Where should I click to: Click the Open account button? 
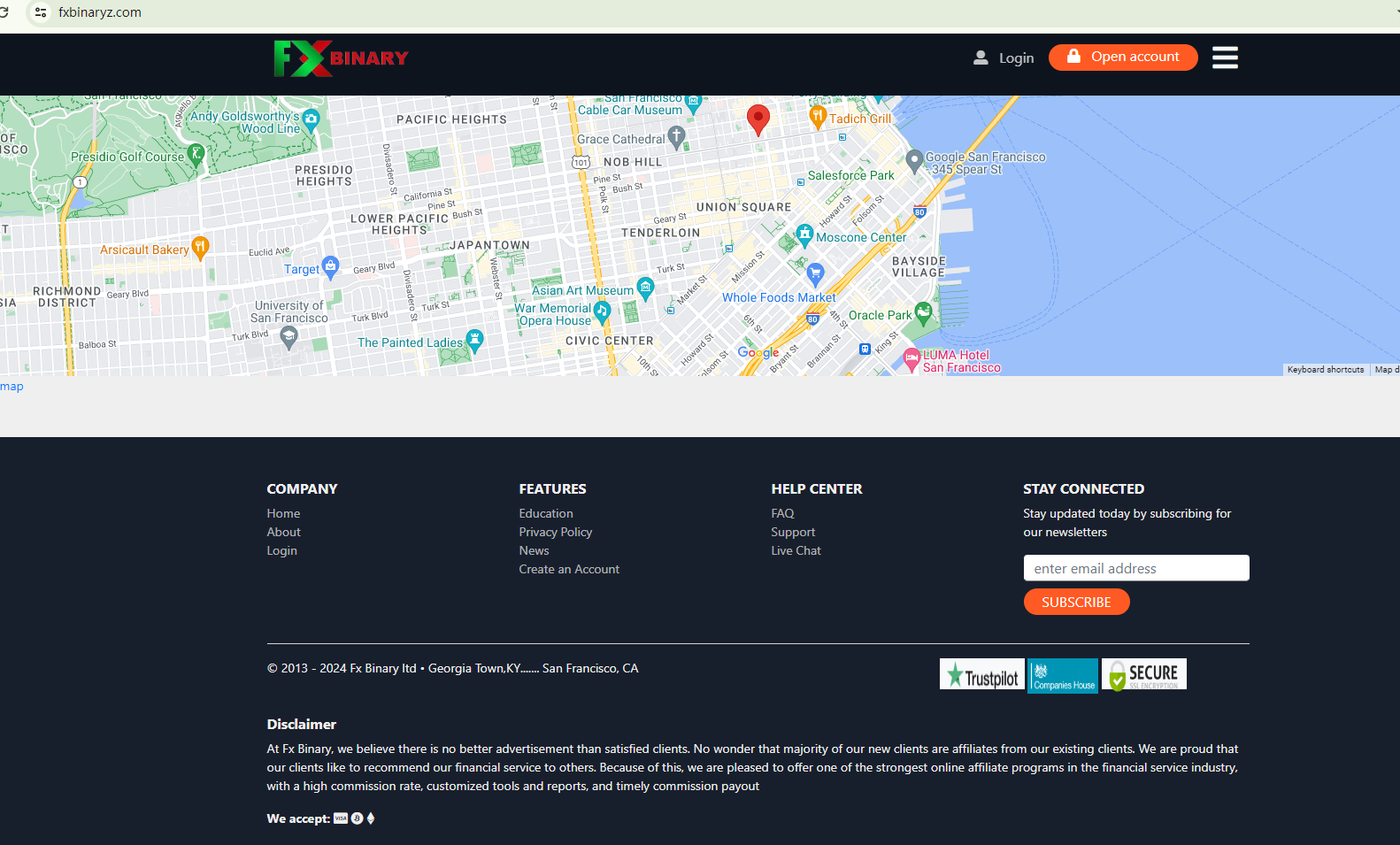coord(1123,58)
